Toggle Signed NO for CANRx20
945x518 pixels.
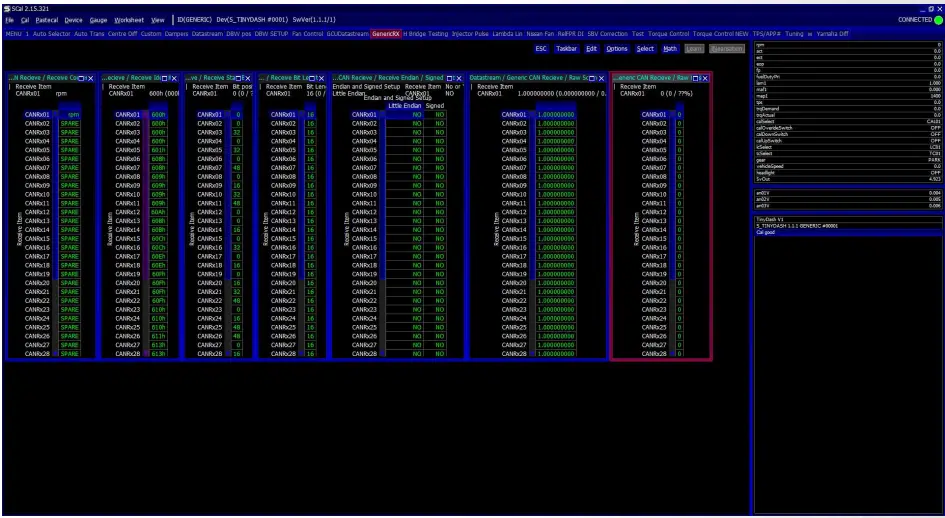(435, 283)
